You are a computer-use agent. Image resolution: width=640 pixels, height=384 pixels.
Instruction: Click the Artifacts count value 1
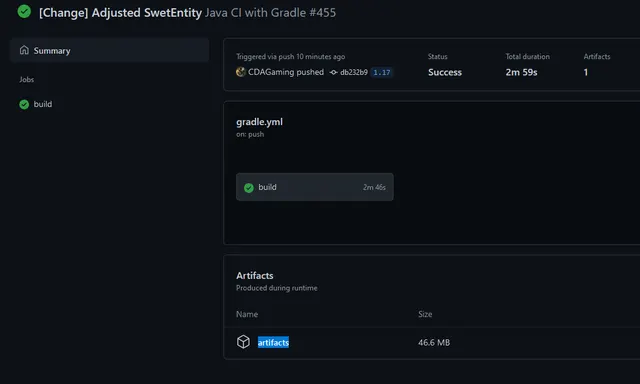pos(586,72)
